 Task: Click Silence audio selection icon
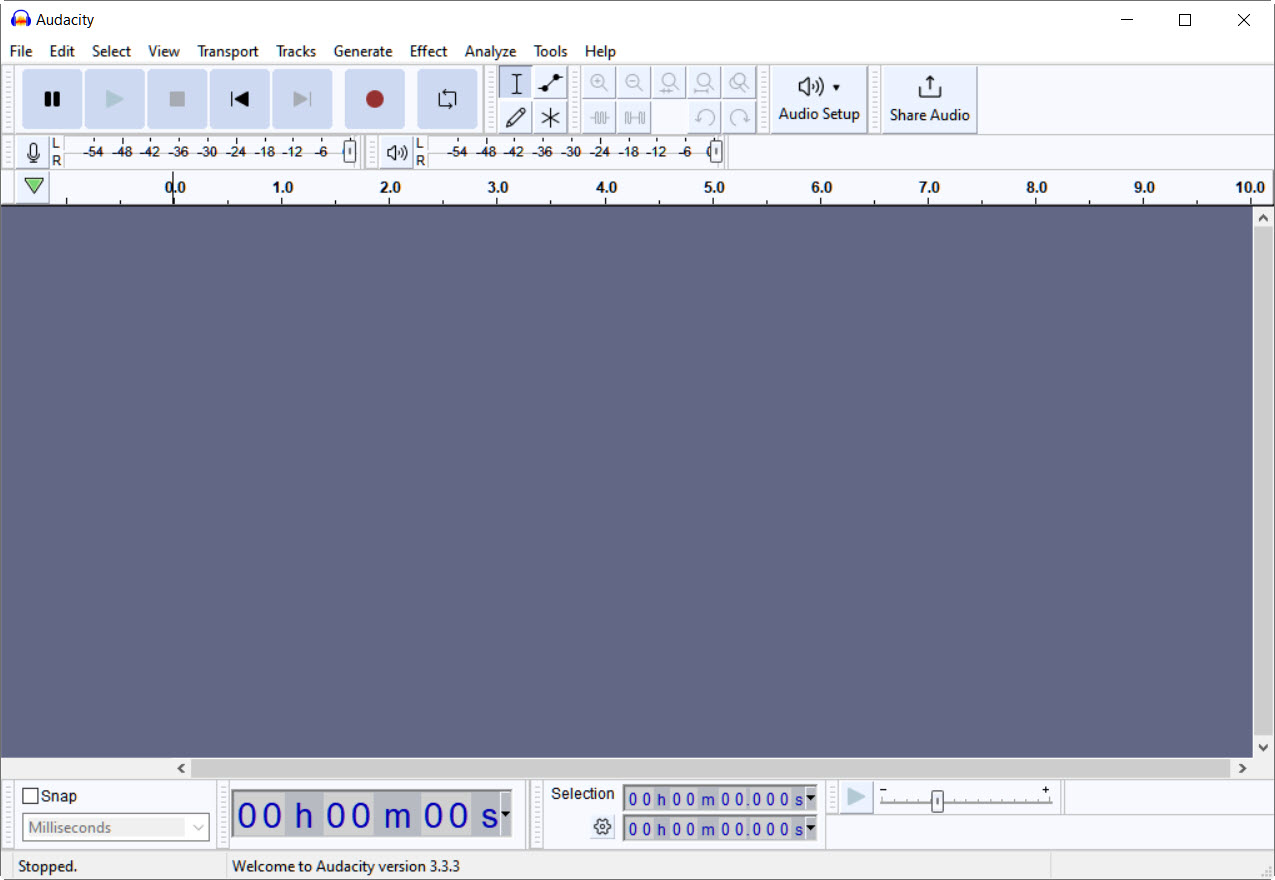pos(634,117)
